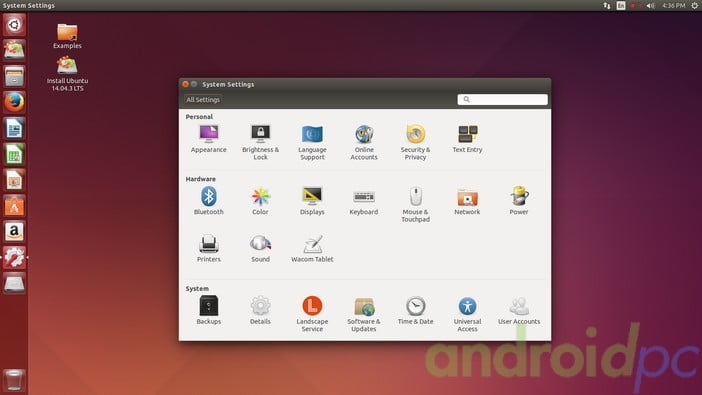Select Install Ubuntu 14.04.3 LTS desktop icon

[67, 74]
